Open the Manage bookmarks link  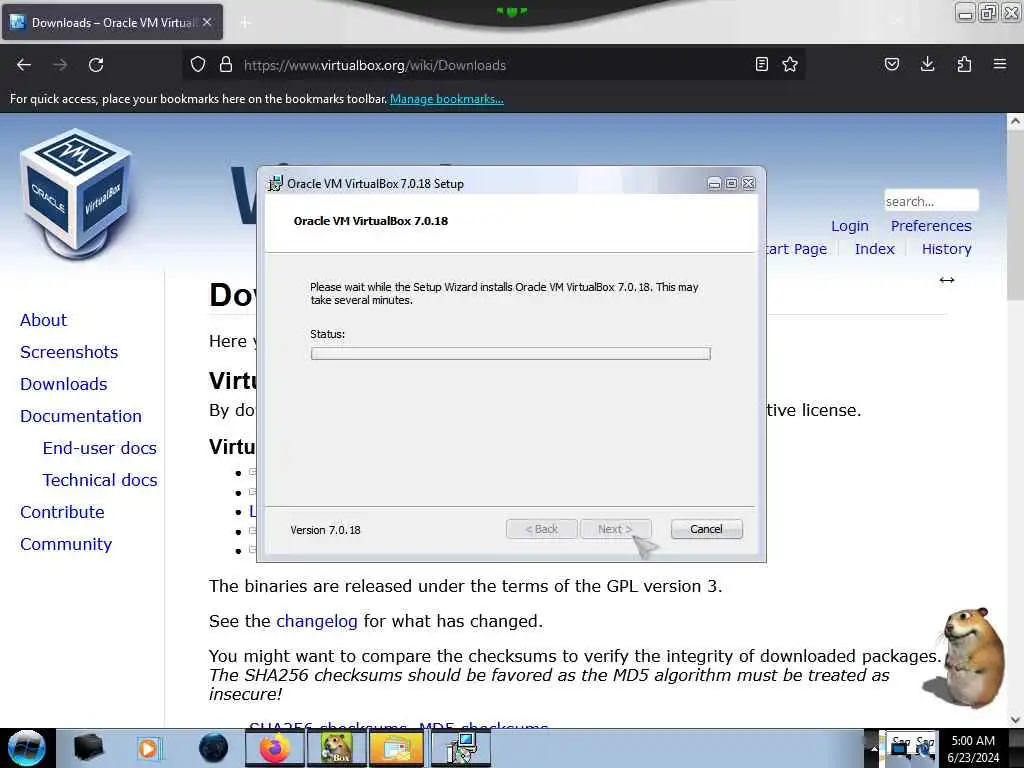pyautogui.click(x=447, y=99)
